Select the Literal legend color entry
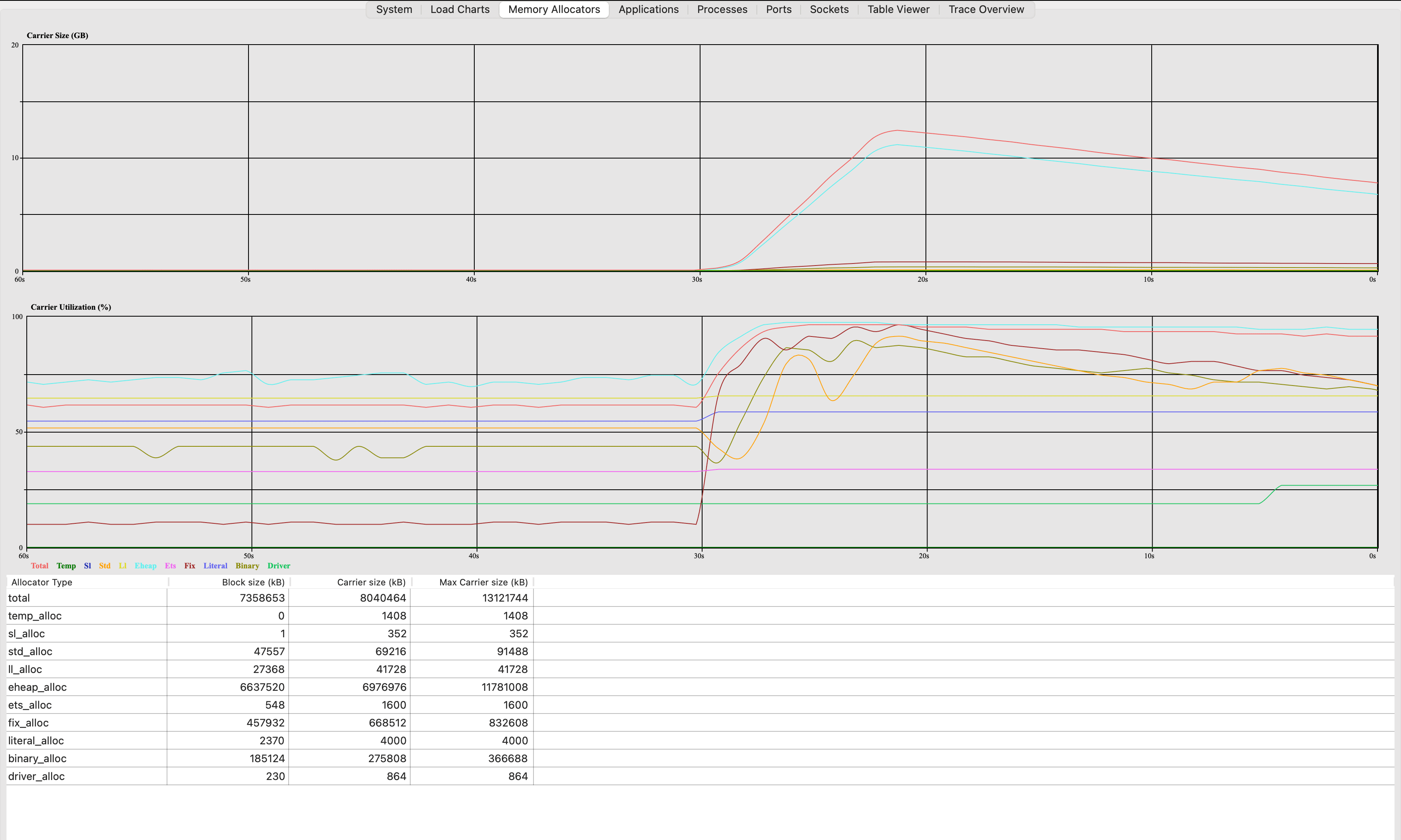The width and height of the screenshot is (1401, 840). point(215,566)
